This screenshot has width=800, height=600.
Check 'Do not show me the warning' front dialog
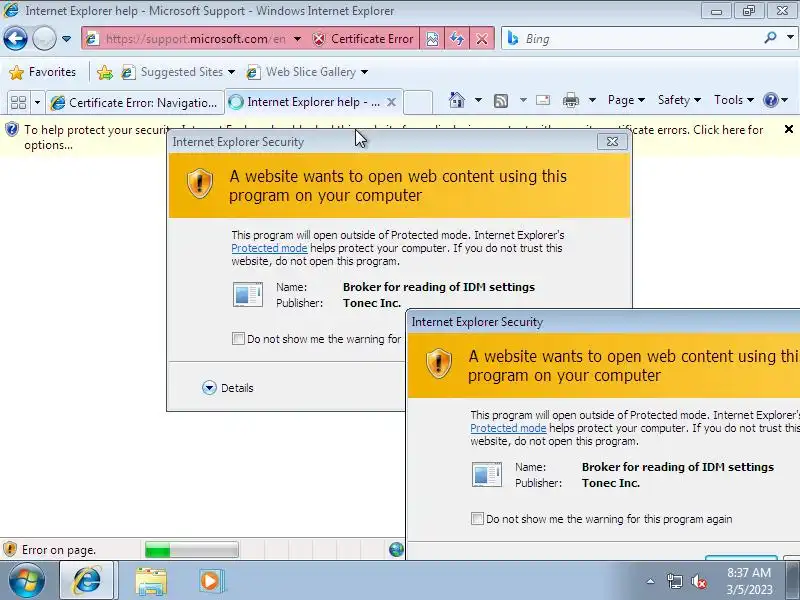tap(477, 519)
